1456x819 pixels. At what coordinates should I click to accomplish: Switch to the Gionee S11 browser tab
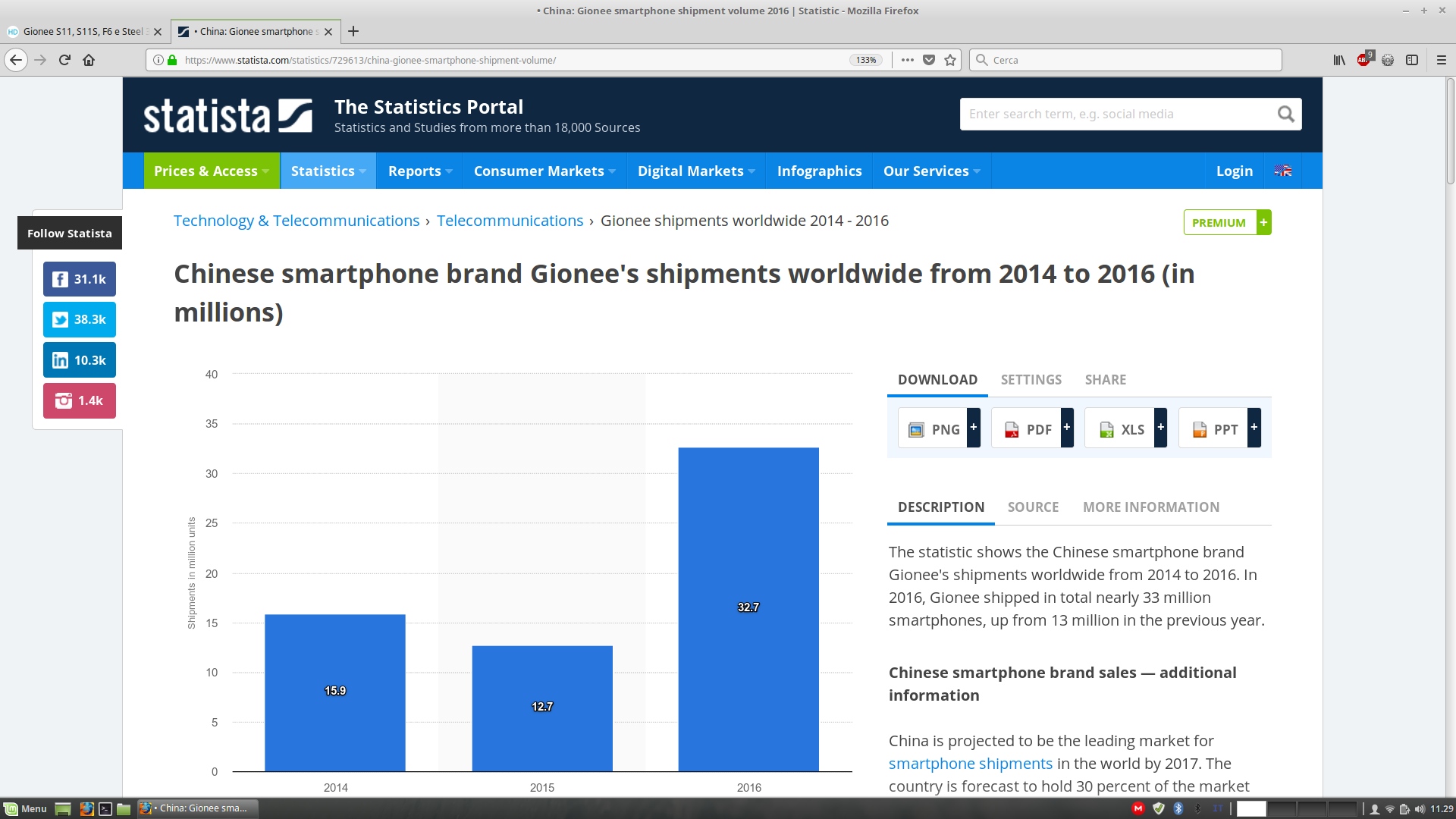click(83, 31)
